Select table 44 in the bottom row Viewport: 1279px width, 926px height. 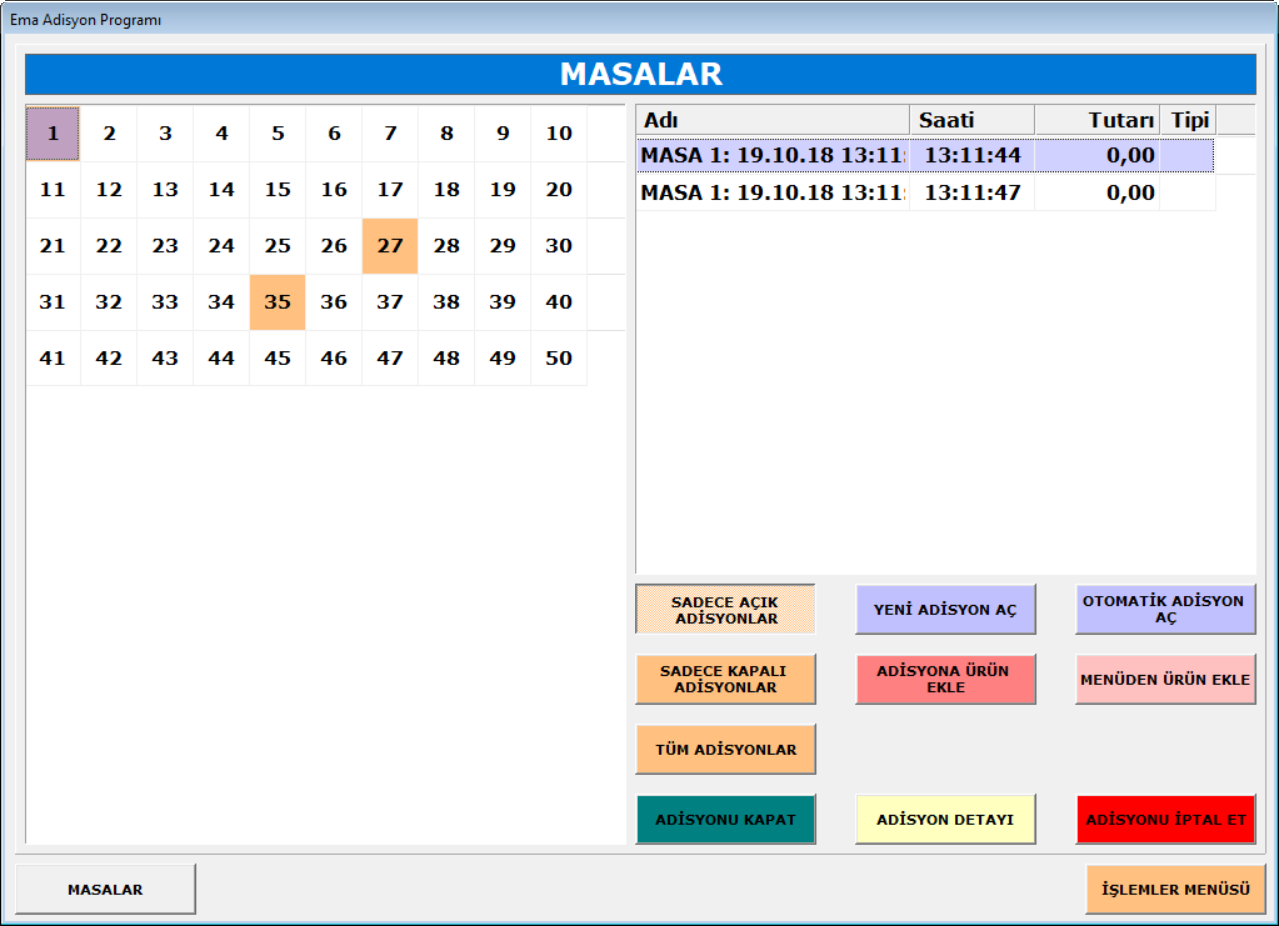point(221,358)
